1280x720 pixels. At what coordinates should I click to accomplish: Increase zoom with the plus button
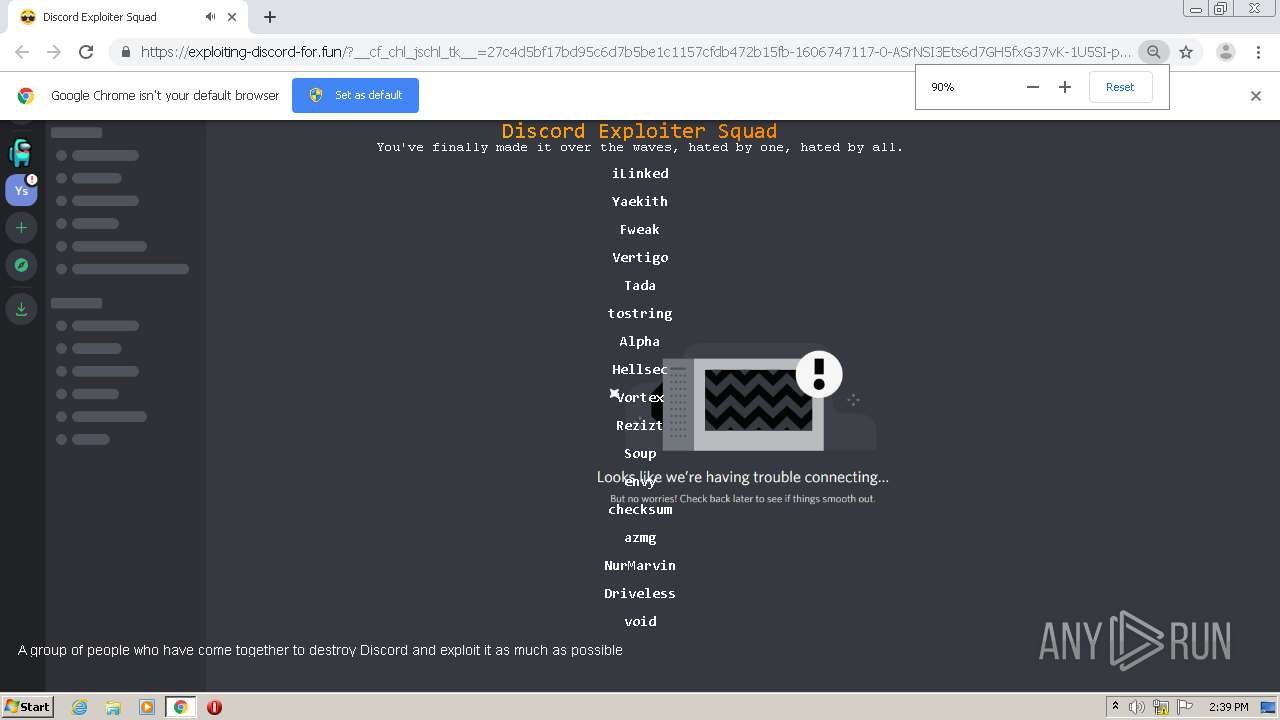pos(1065,87)
